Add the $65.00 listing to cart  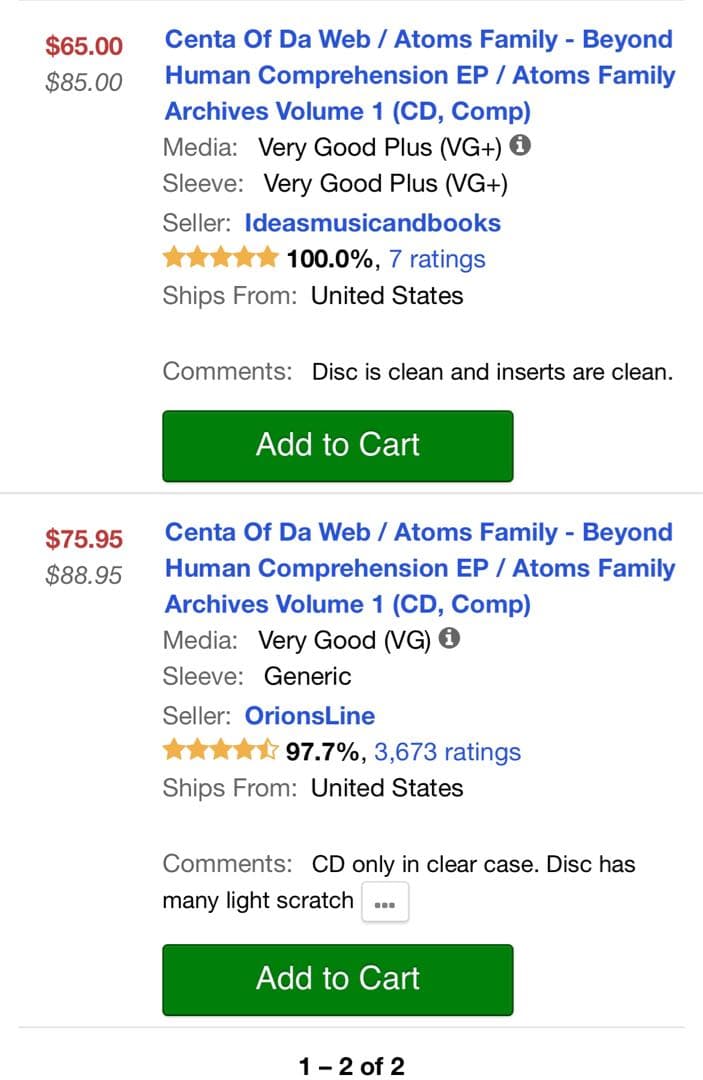tap(337, 444)
